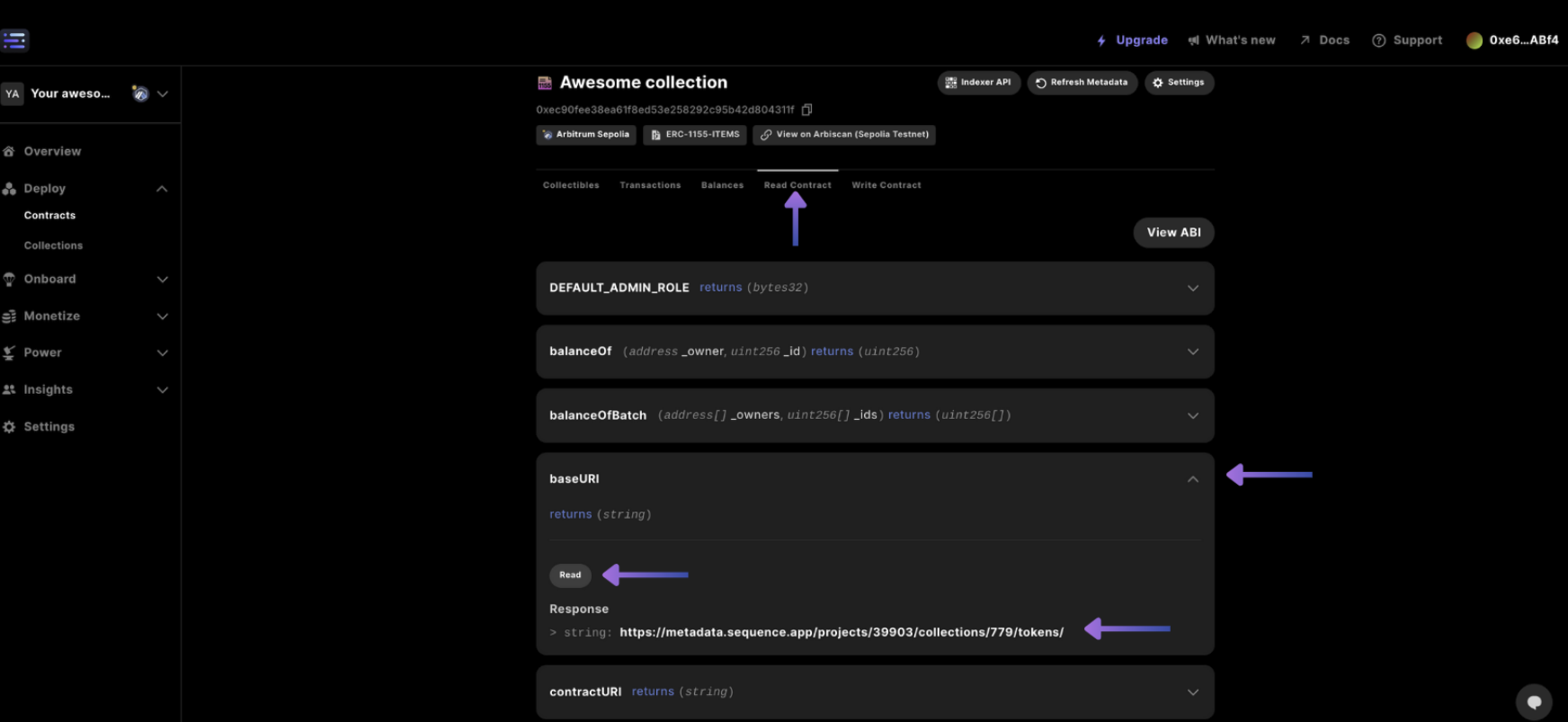Click the Sequence logo icon at top left
Screen dimensions: 1568x722
click(x=15, y=40)
